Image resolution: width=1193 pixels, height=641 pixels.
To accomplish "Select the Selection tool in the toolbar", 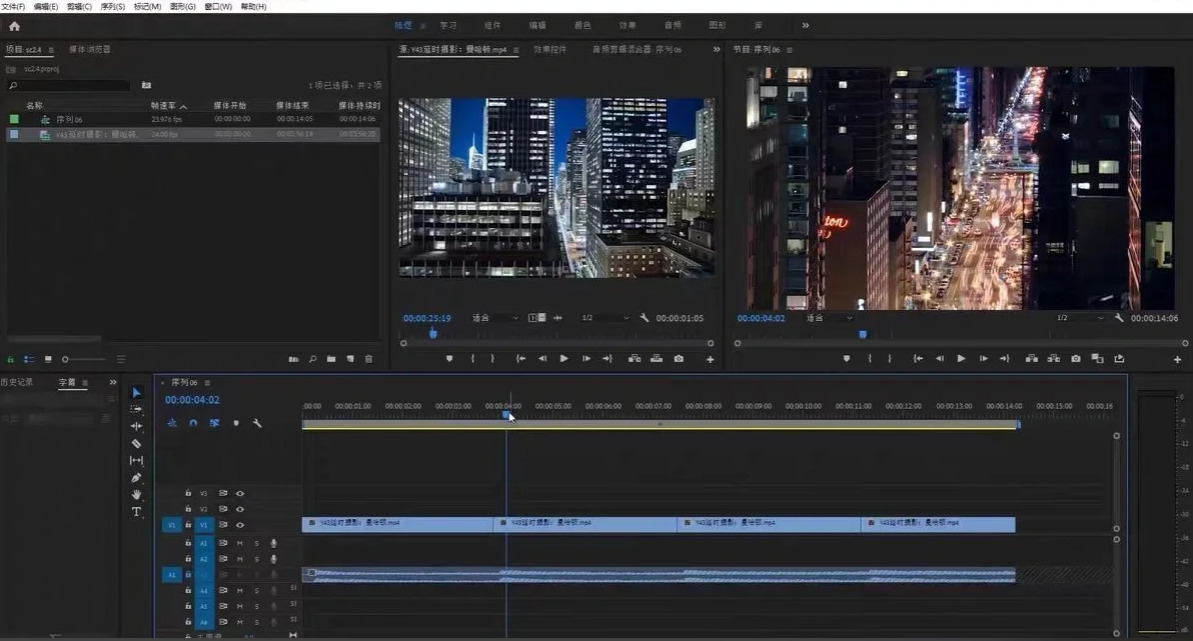I will (136, 393).
